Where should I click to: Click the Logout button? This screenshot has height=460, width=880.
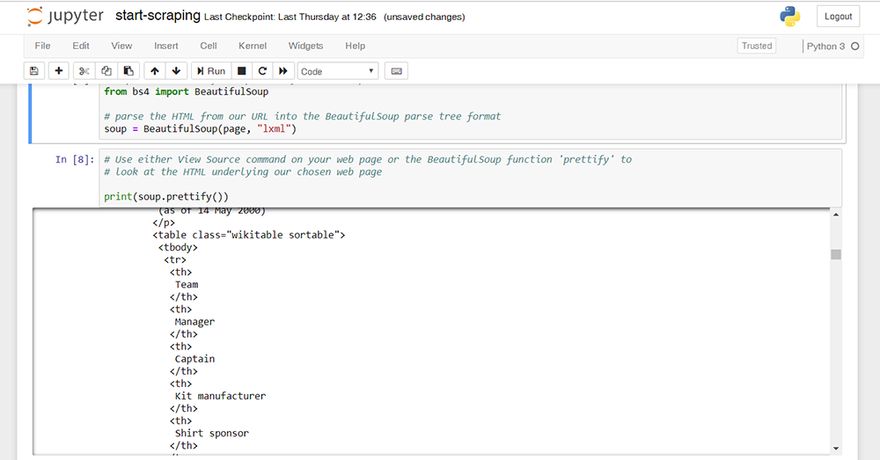838,17
